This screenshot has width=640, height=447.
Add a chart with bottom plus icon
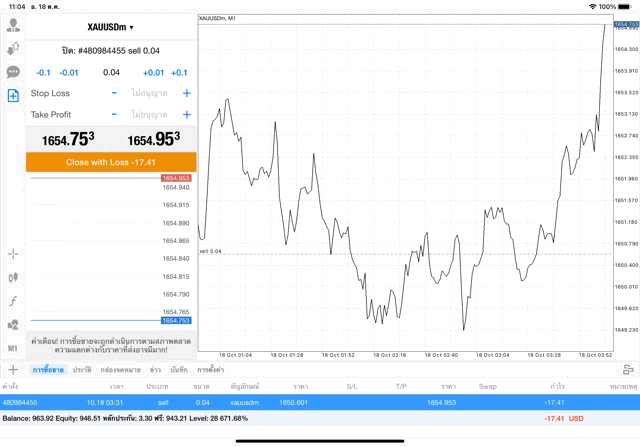pyautogui.click(x=13, y=369)
